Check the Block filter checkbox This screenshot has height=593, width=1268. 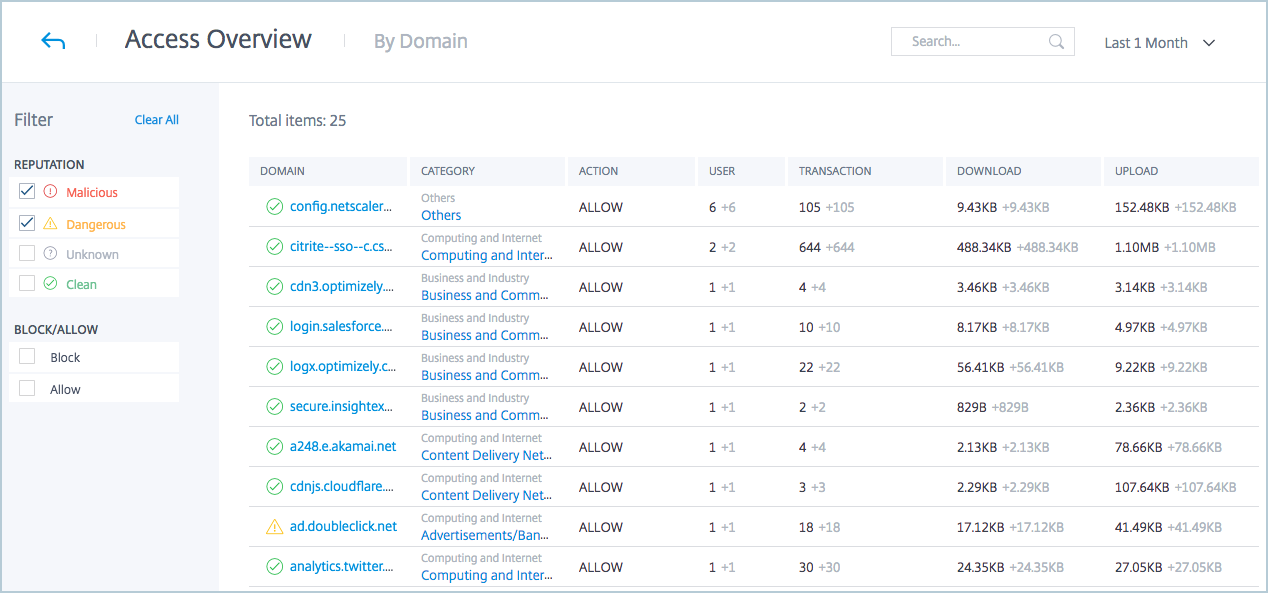pyautogui.click(x=27, y=357)
